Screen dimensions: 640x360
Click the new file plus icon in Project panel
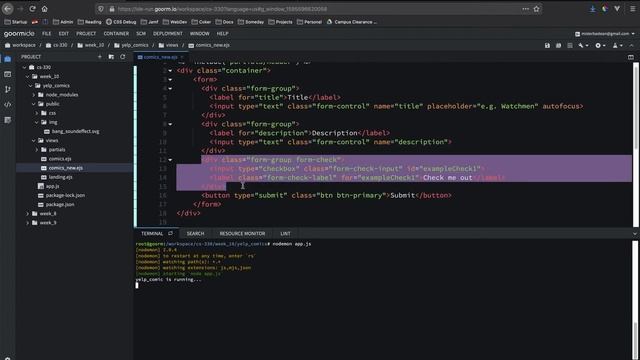click(x=100, y=57)
